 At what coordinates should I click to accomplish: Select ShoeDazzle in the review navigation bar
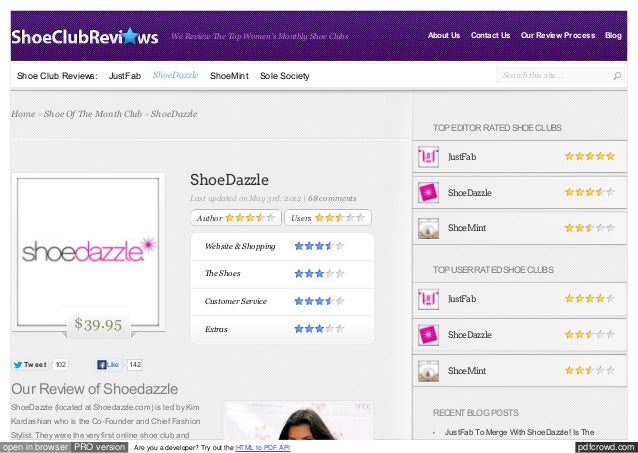tap(175, 75)
